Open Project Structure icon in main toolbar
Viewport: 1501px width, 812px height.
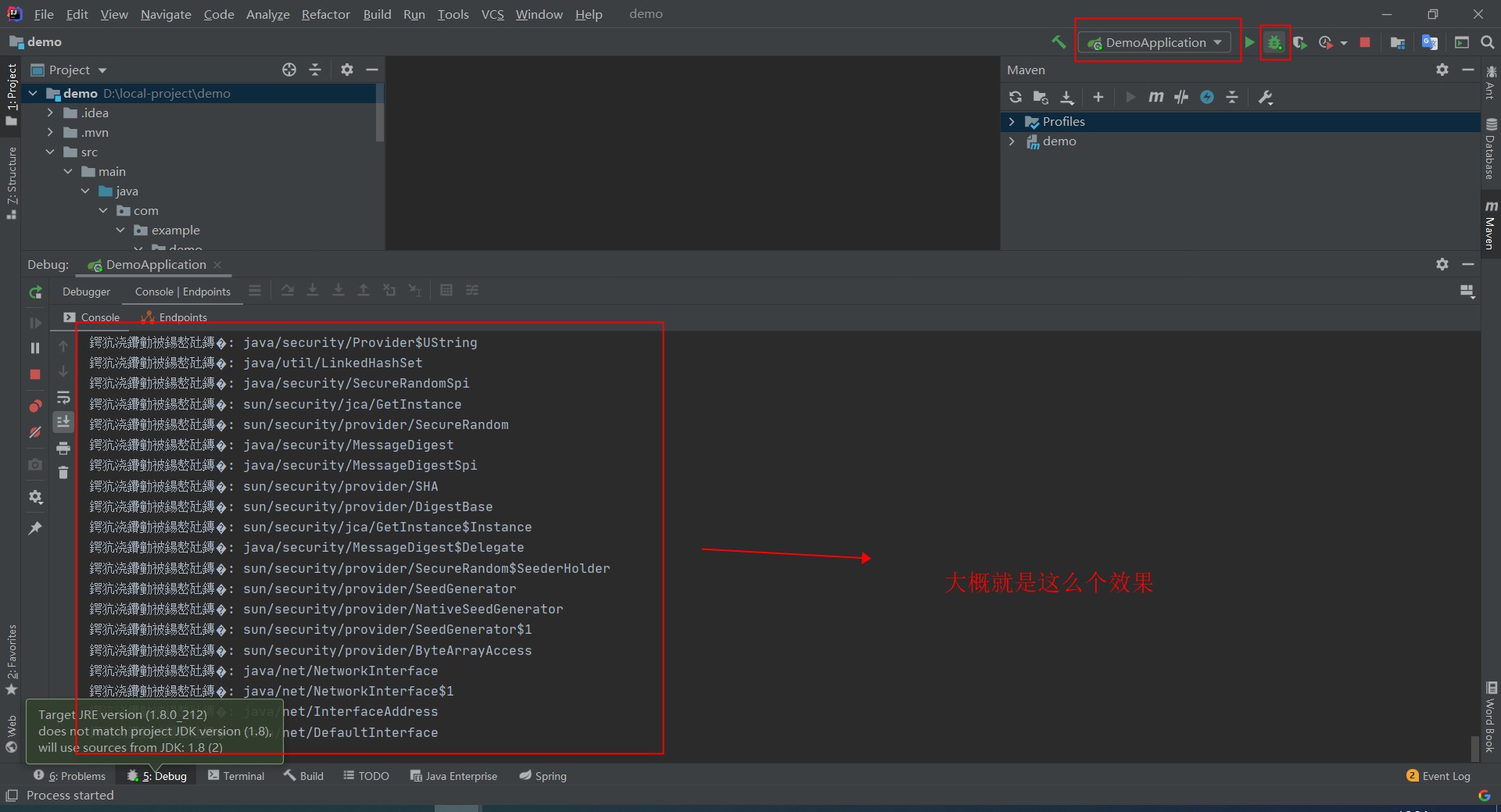click(1398, 43)
